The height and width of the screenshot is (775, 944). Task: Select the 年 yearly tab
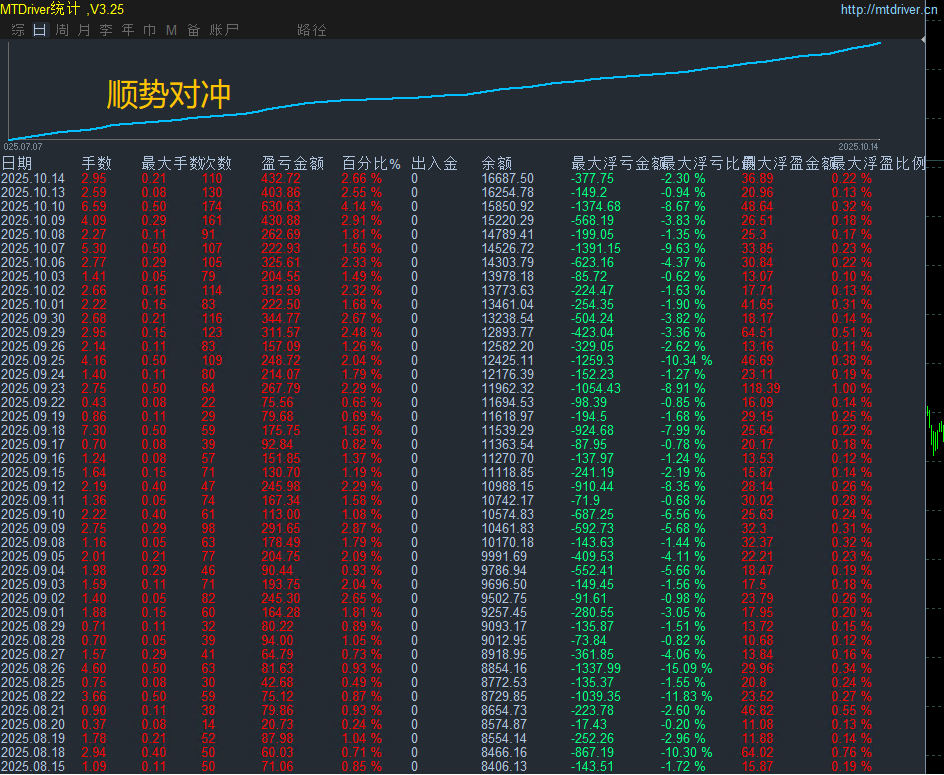(x=128, y=30)
